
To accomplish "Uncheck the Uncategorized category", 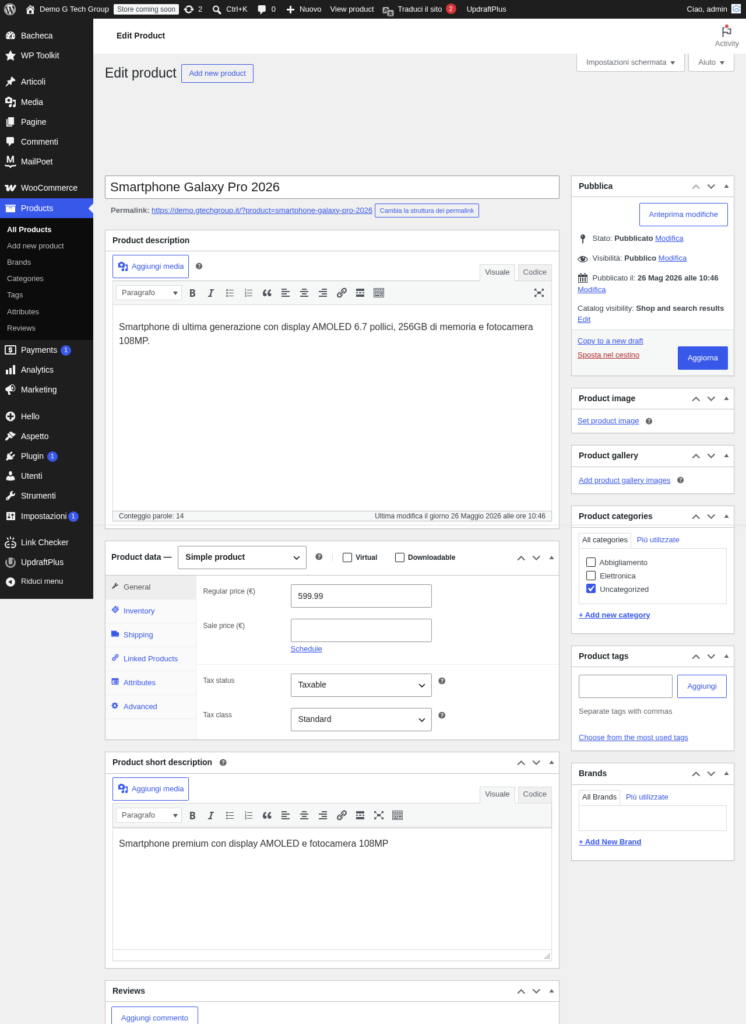I will click(x=591, y=589).
